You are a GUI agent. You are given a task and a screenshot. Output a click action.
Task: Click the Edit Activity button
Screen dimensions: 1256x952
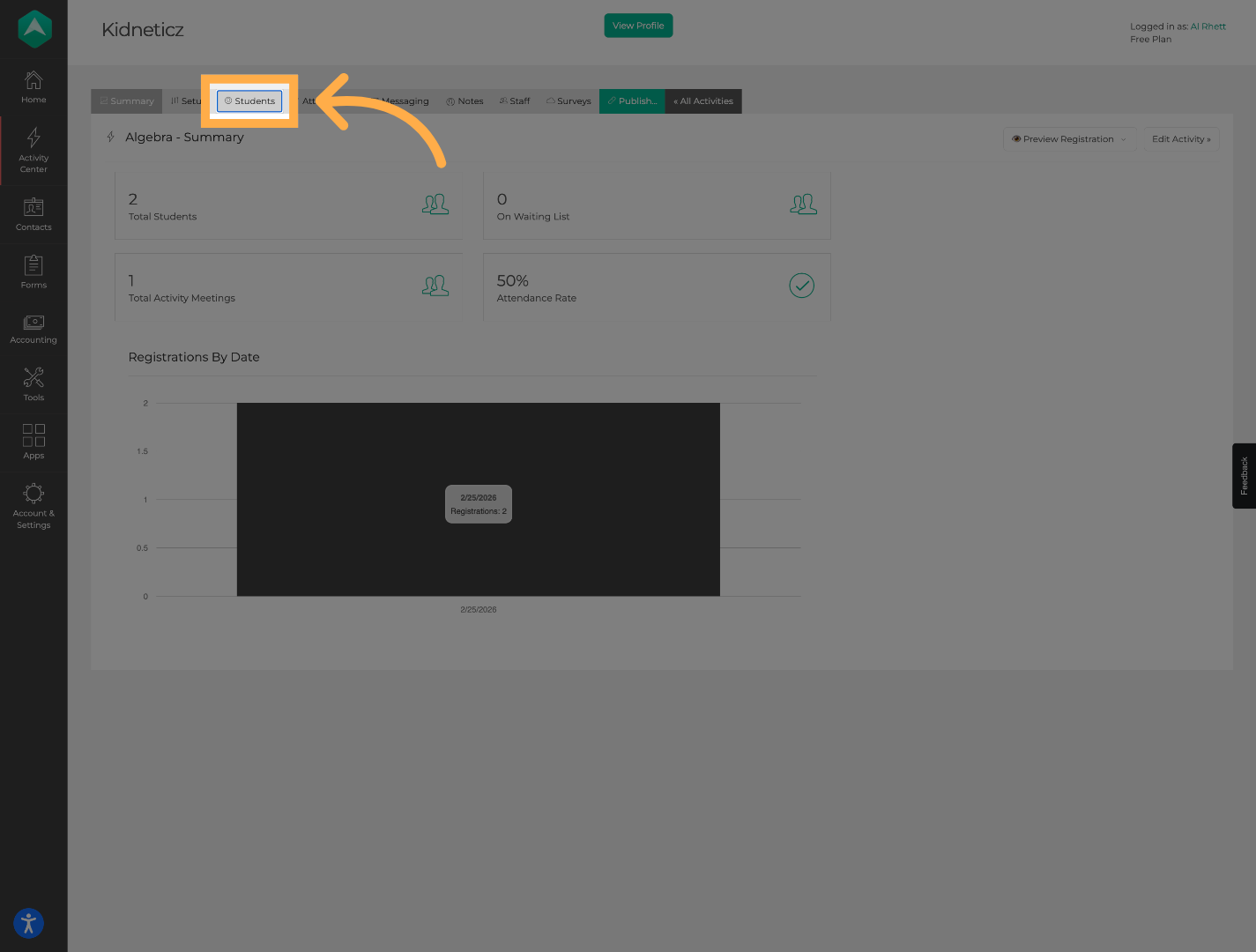tap(1181, 139)
